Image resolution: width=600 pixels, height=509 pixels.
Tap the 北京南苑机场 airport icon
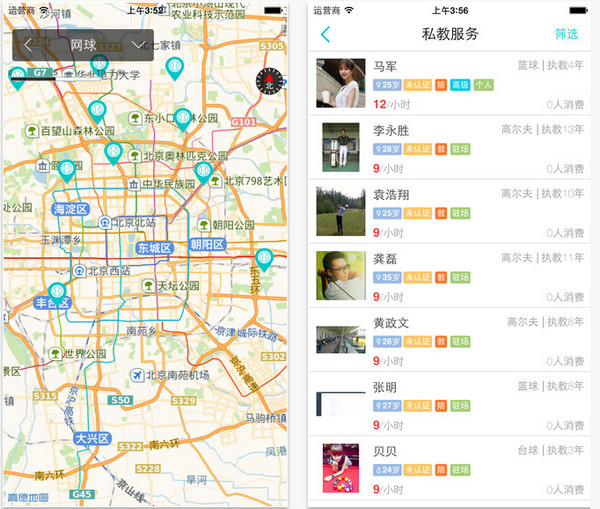pos(137,375)
